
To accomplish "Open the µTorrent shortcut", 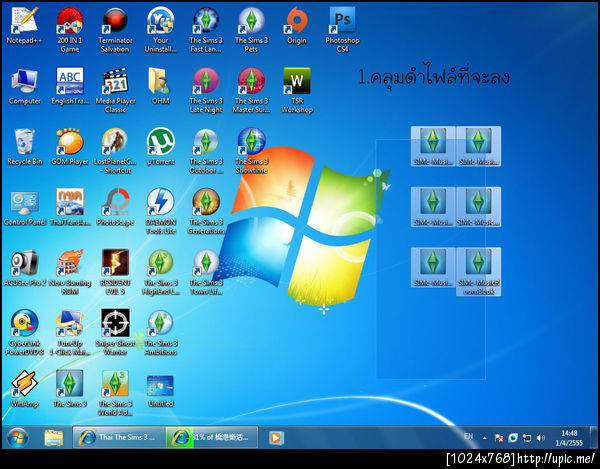I will (x=161, y=147).
